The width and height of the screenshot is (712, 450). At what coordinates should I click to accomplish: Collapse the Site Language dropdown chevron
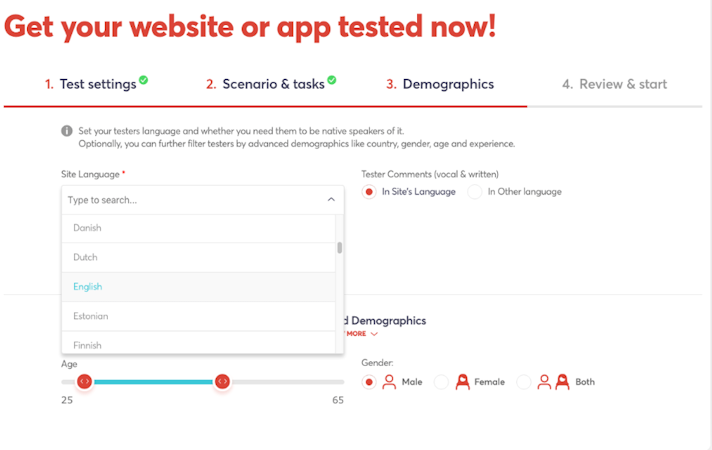(331, 200)
